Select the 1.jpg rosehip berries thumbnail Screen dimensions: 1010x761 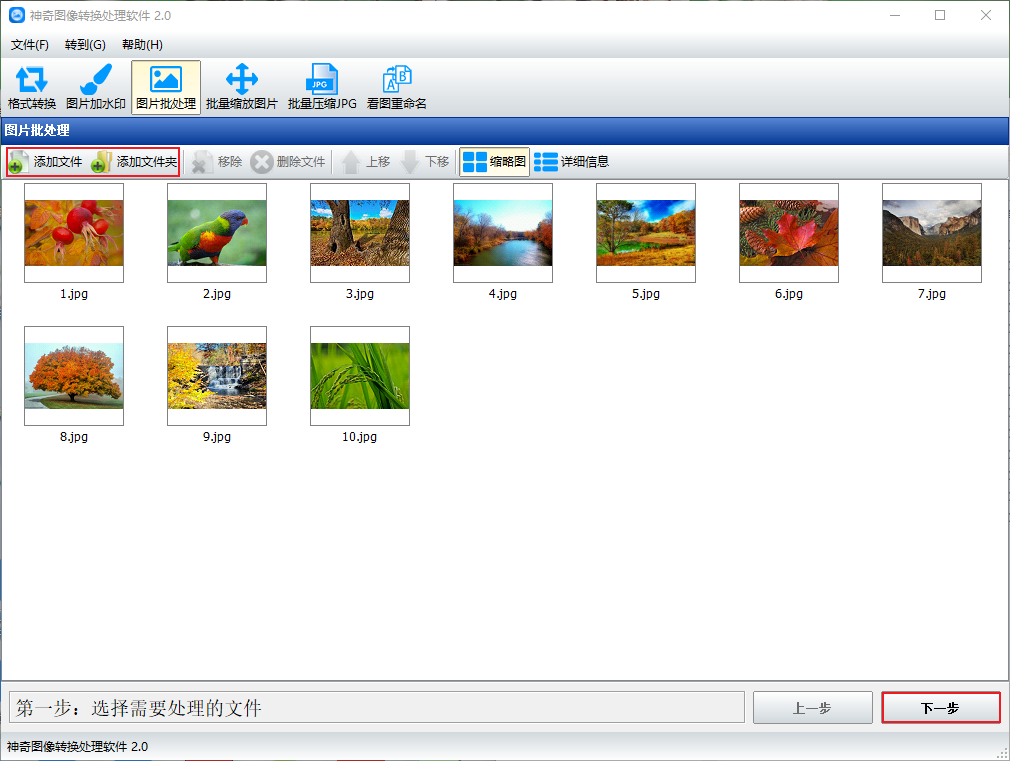pyautogui.click(x=74, y=233)
